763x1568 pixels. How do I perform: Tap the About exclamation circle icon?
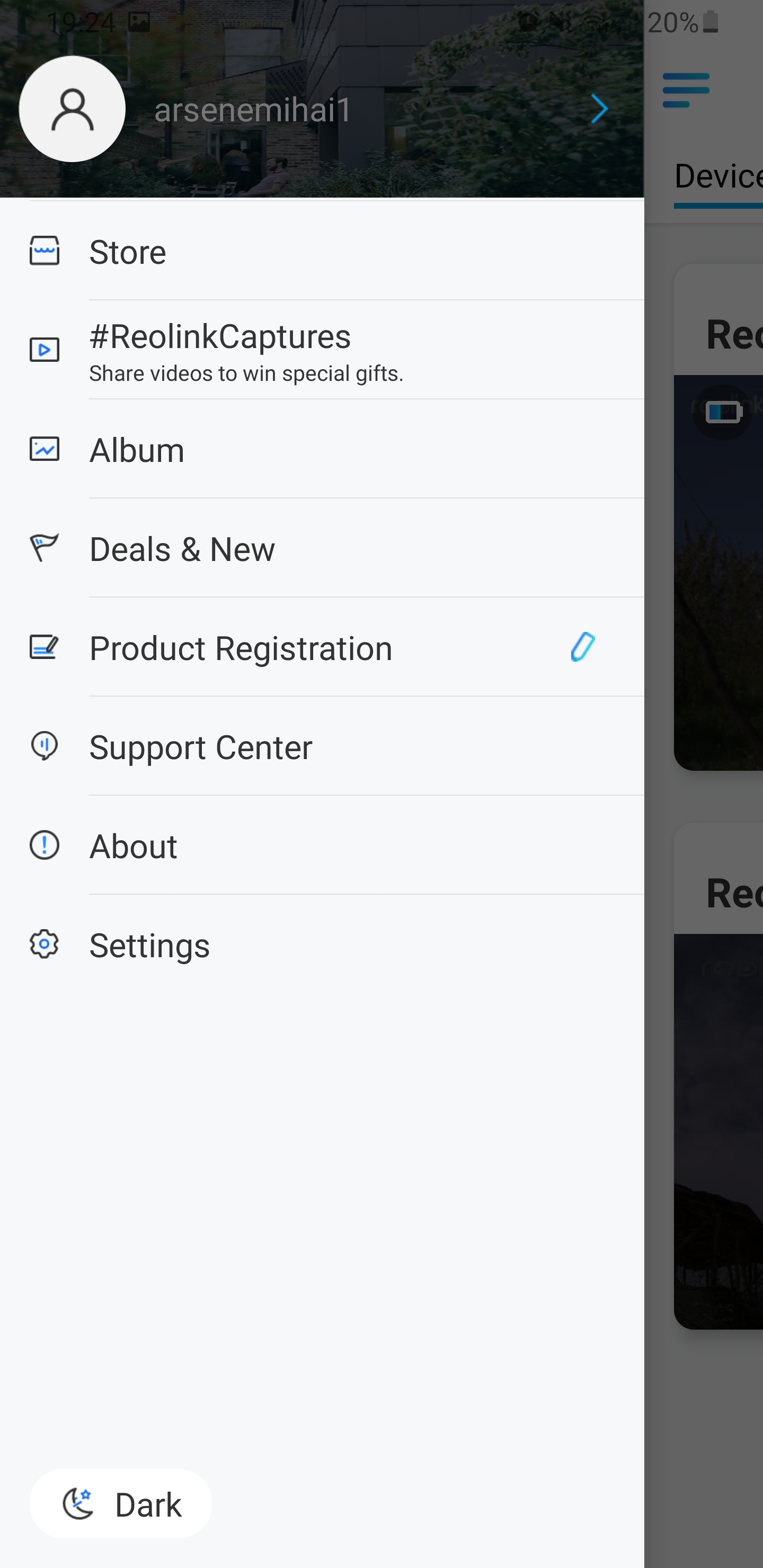click(45, 845)
